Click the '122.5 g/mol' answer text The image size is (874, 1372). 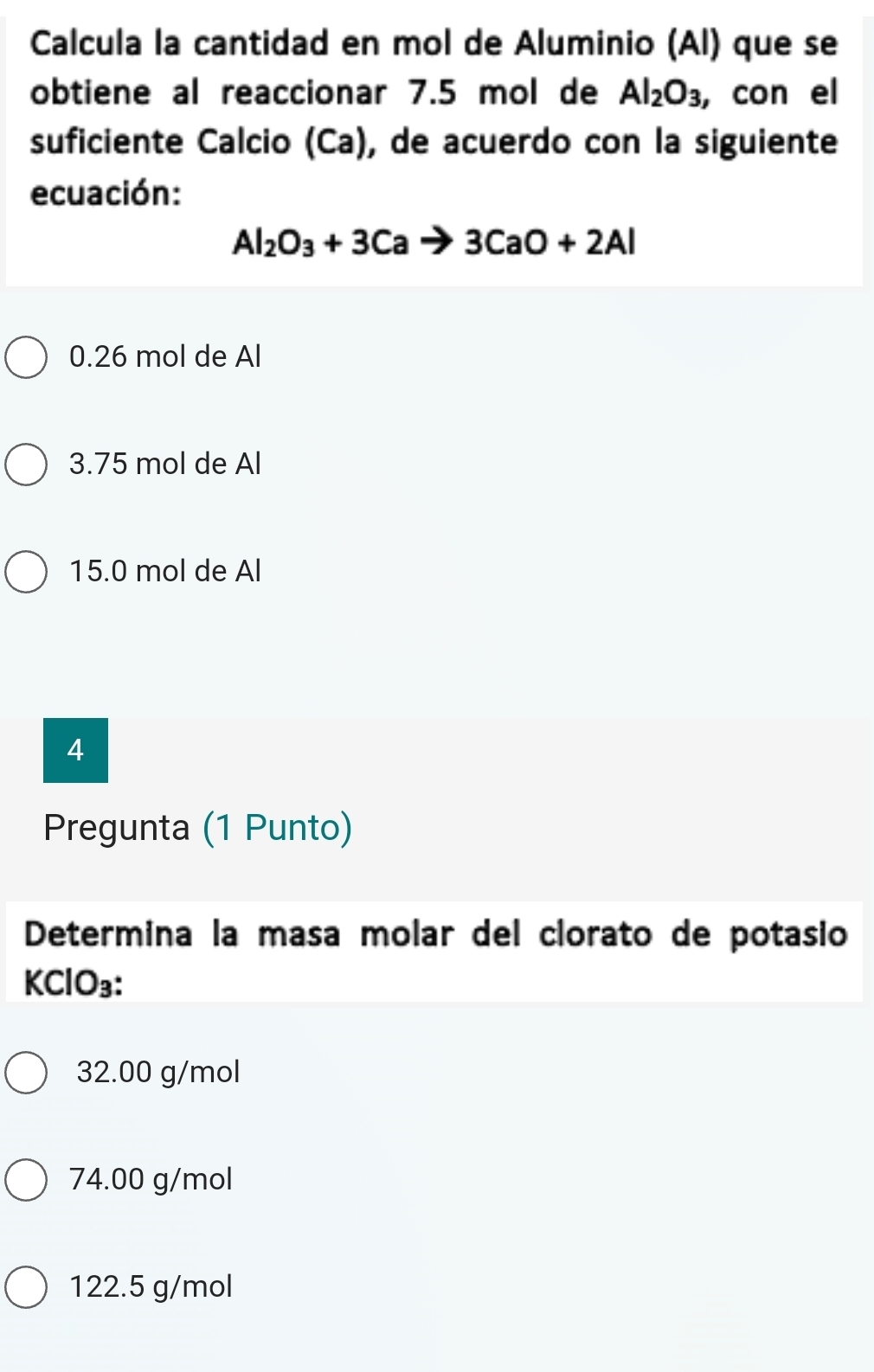151,1286
